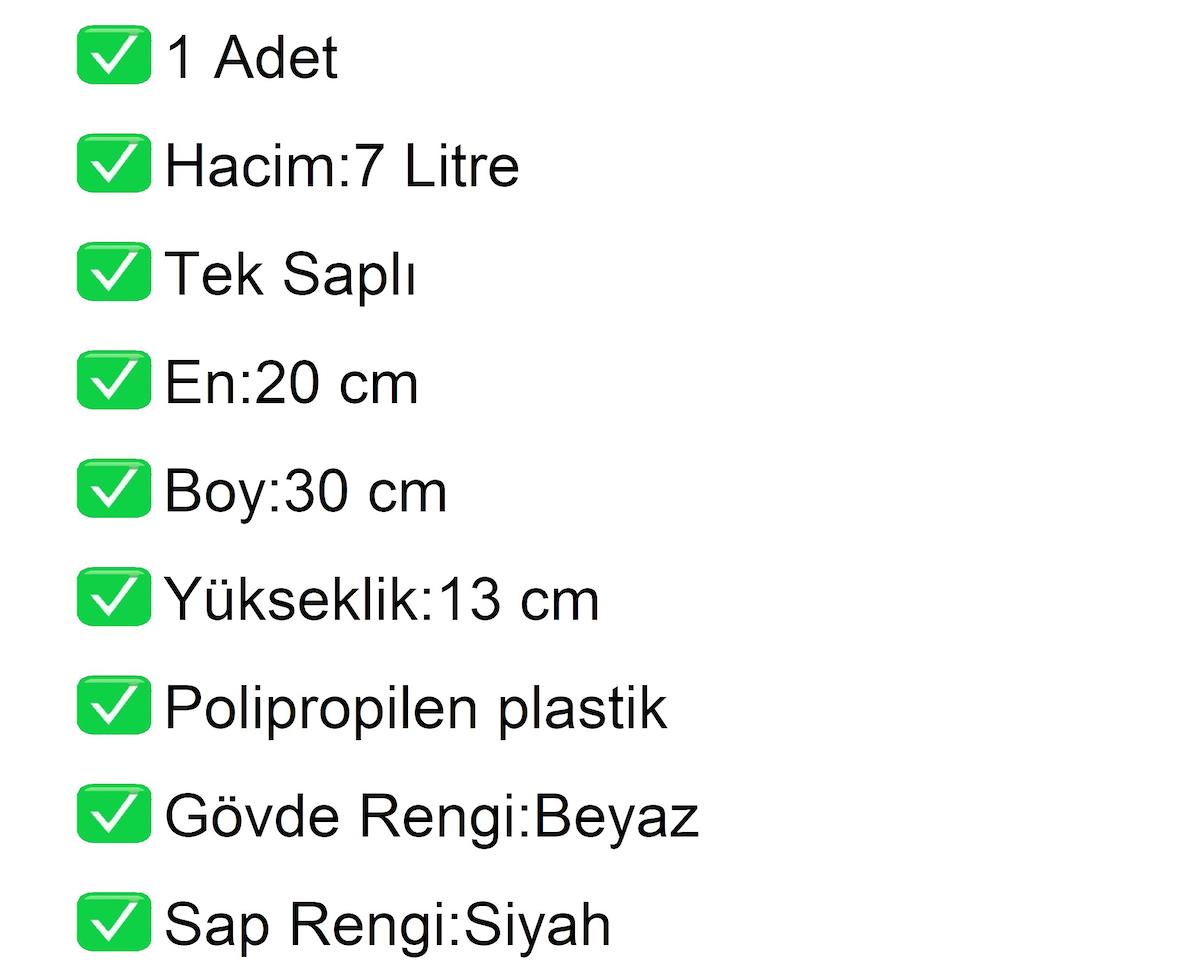Select the "1 Adet" text

click(251, 57)
